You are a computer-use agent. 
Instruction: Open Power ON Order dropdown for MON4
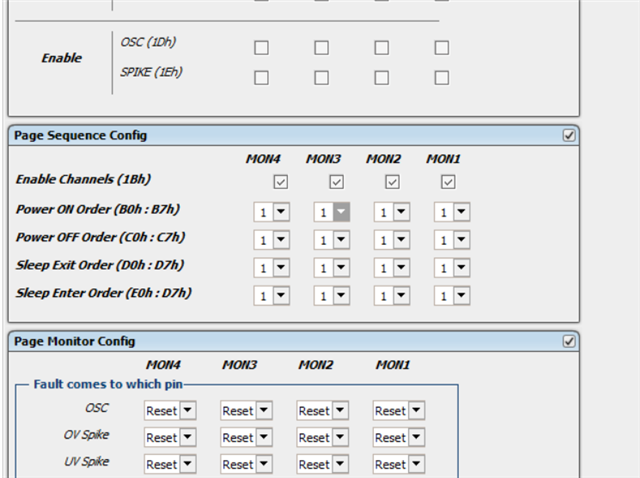pyautogui.click(x=272, y=212)
